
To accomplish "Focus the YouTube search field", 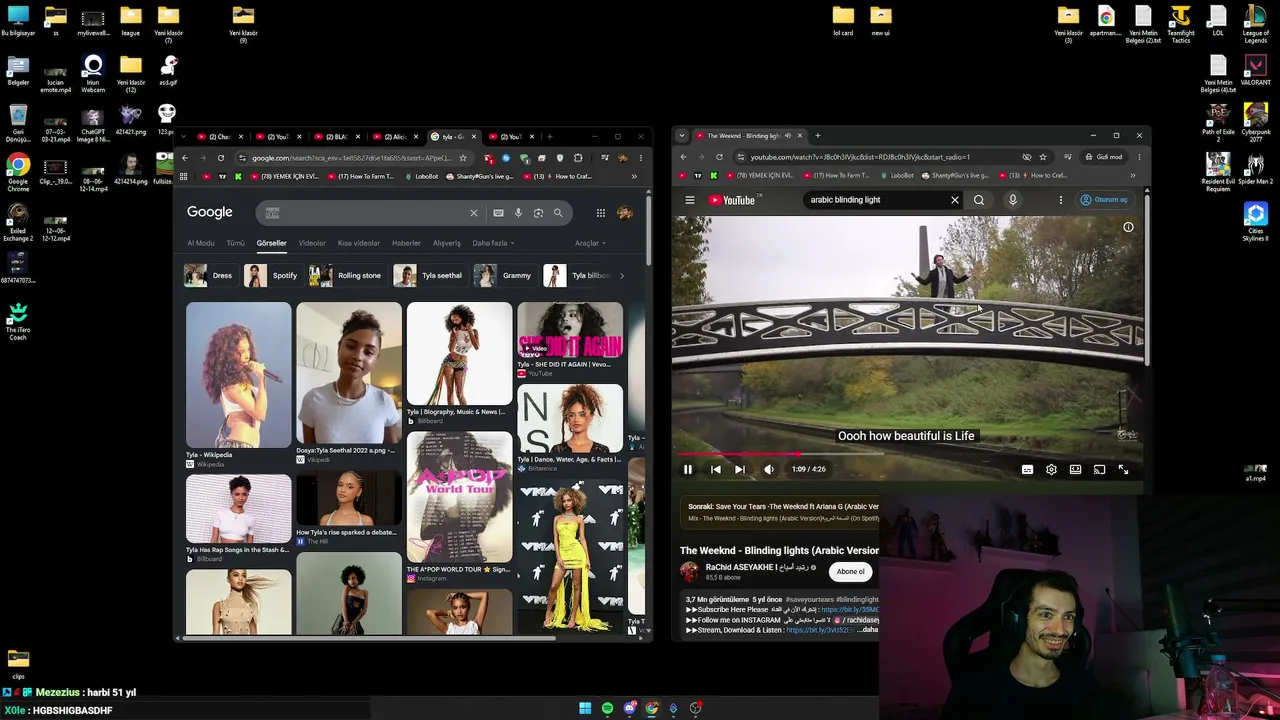I will [x=876, y=200].
